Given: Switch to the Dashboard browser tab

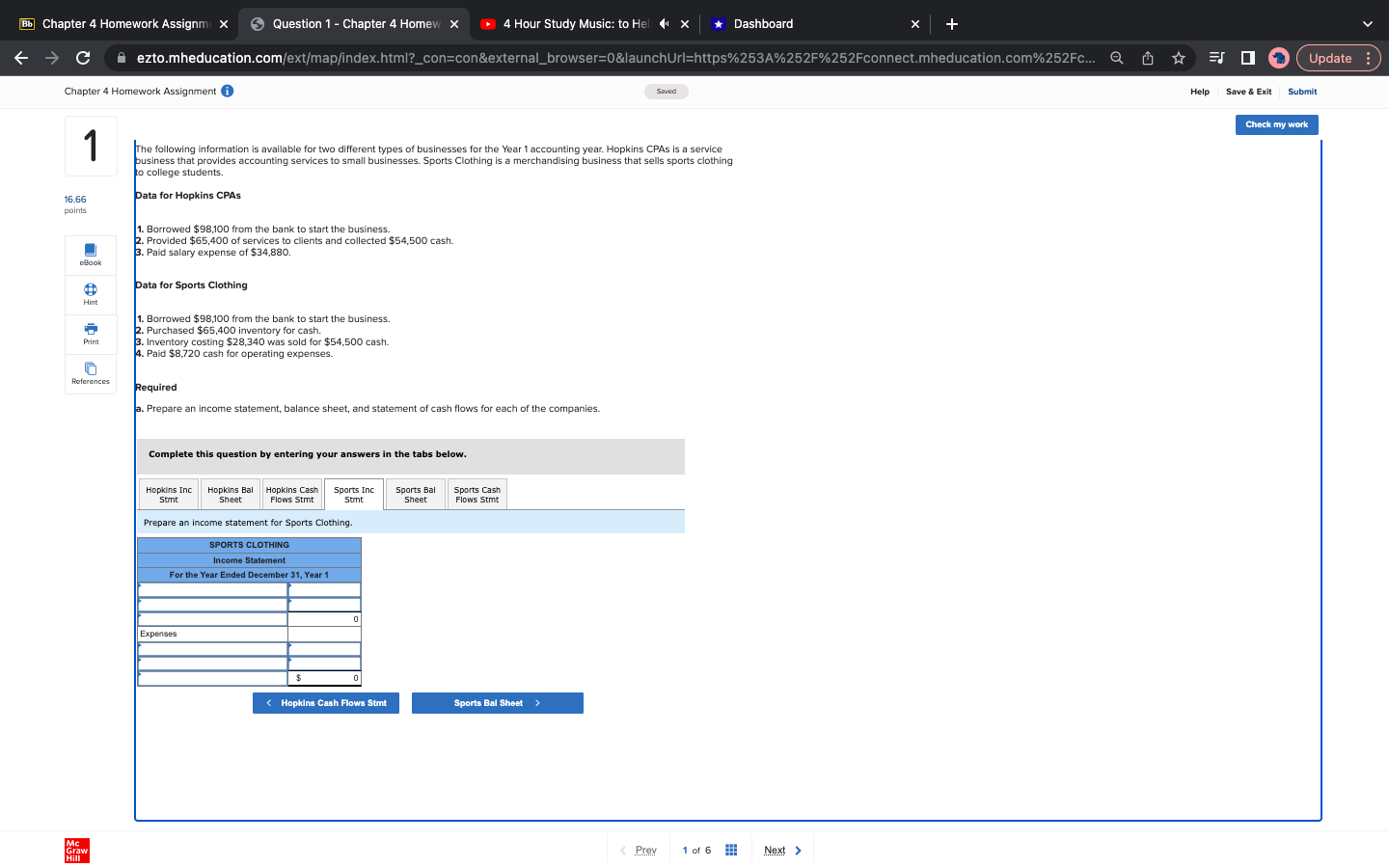Looking at the screenshot, I should (x=815, y=24).
